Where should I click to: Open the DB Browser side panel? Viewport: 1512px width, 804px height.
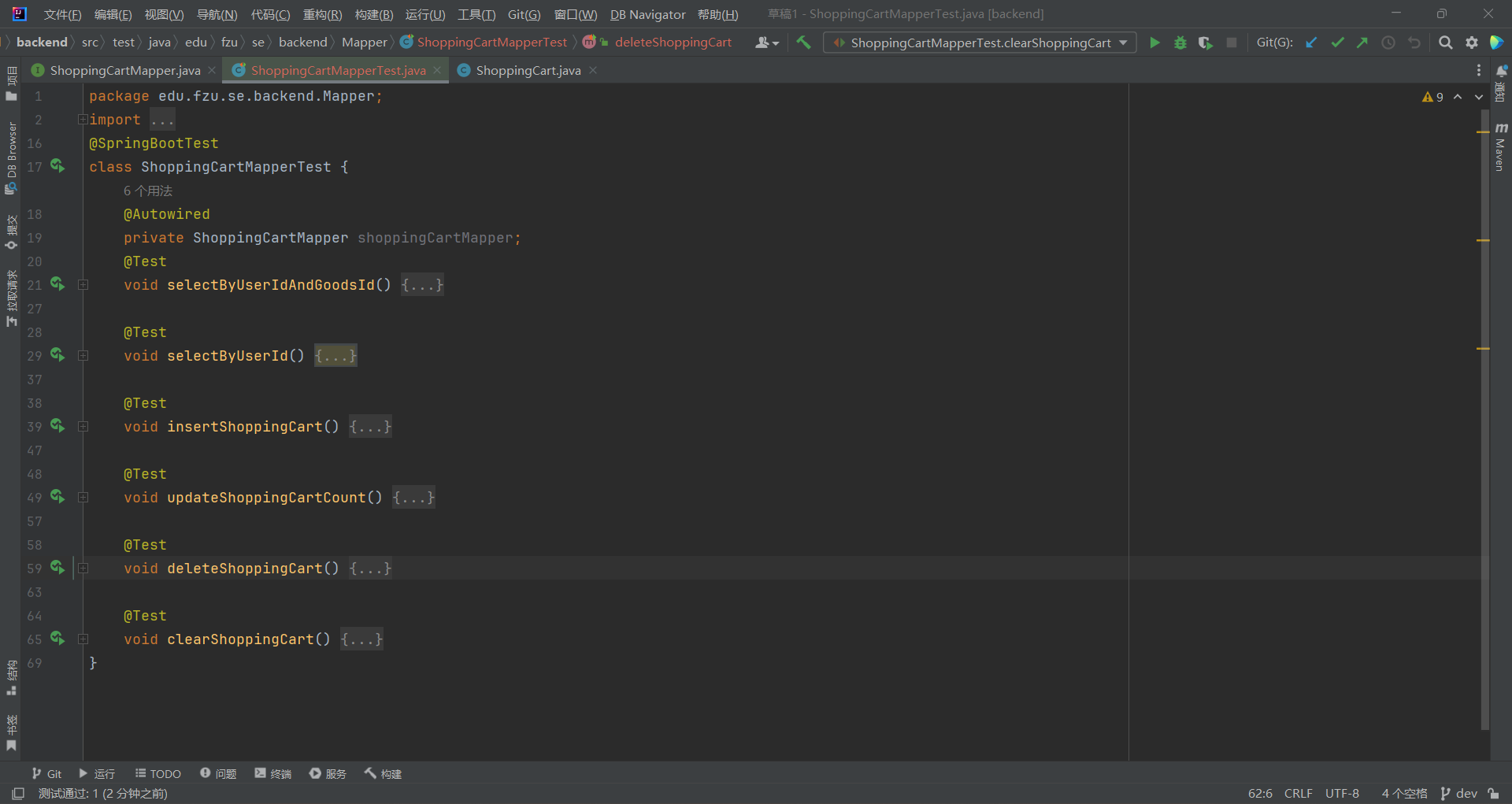(11, 157)
